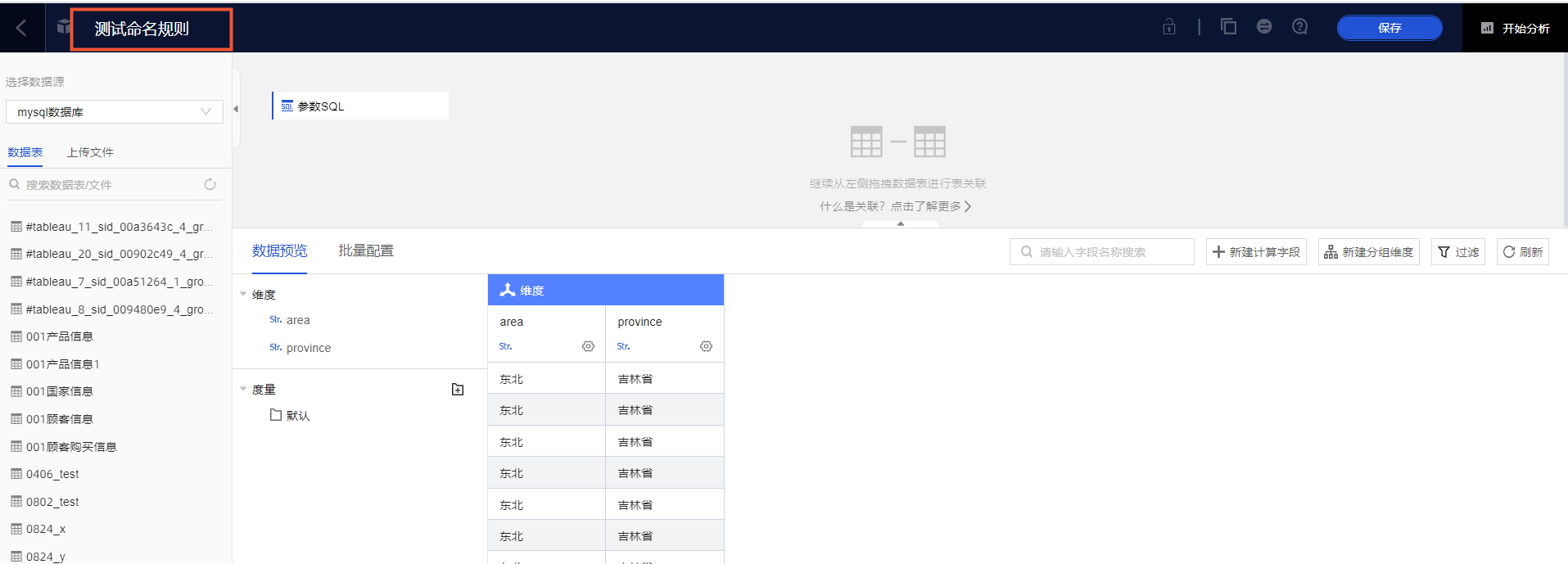Collapse the left sidebar panel arrow
Image resolution: width=1568 pixels, height=564 pixels.
coord(236,109)
